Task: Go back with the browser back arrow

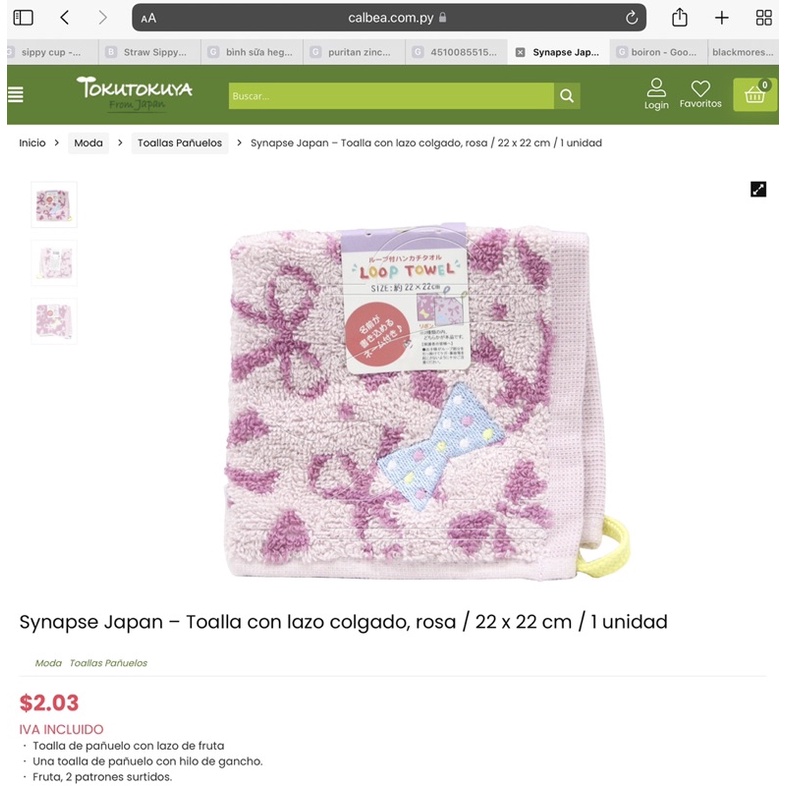Action: (65, 18)
